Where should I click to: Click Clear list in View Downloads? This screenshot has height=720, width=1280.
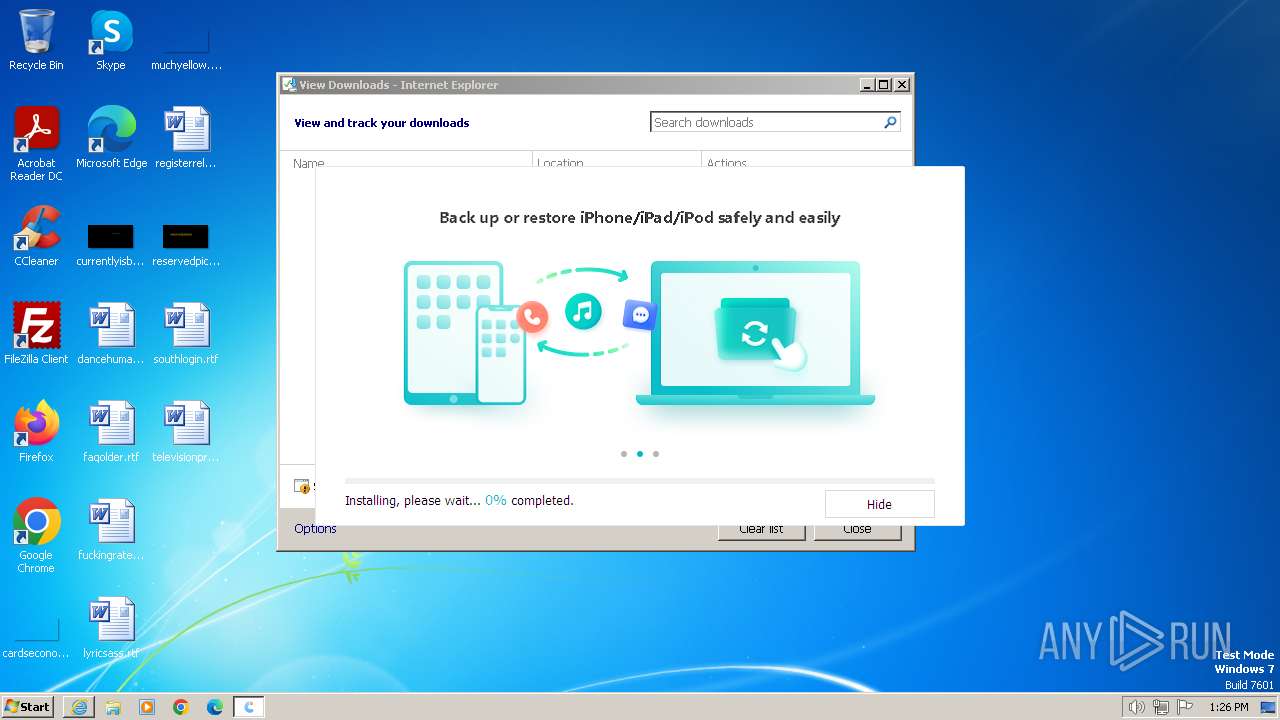point(761,529)
